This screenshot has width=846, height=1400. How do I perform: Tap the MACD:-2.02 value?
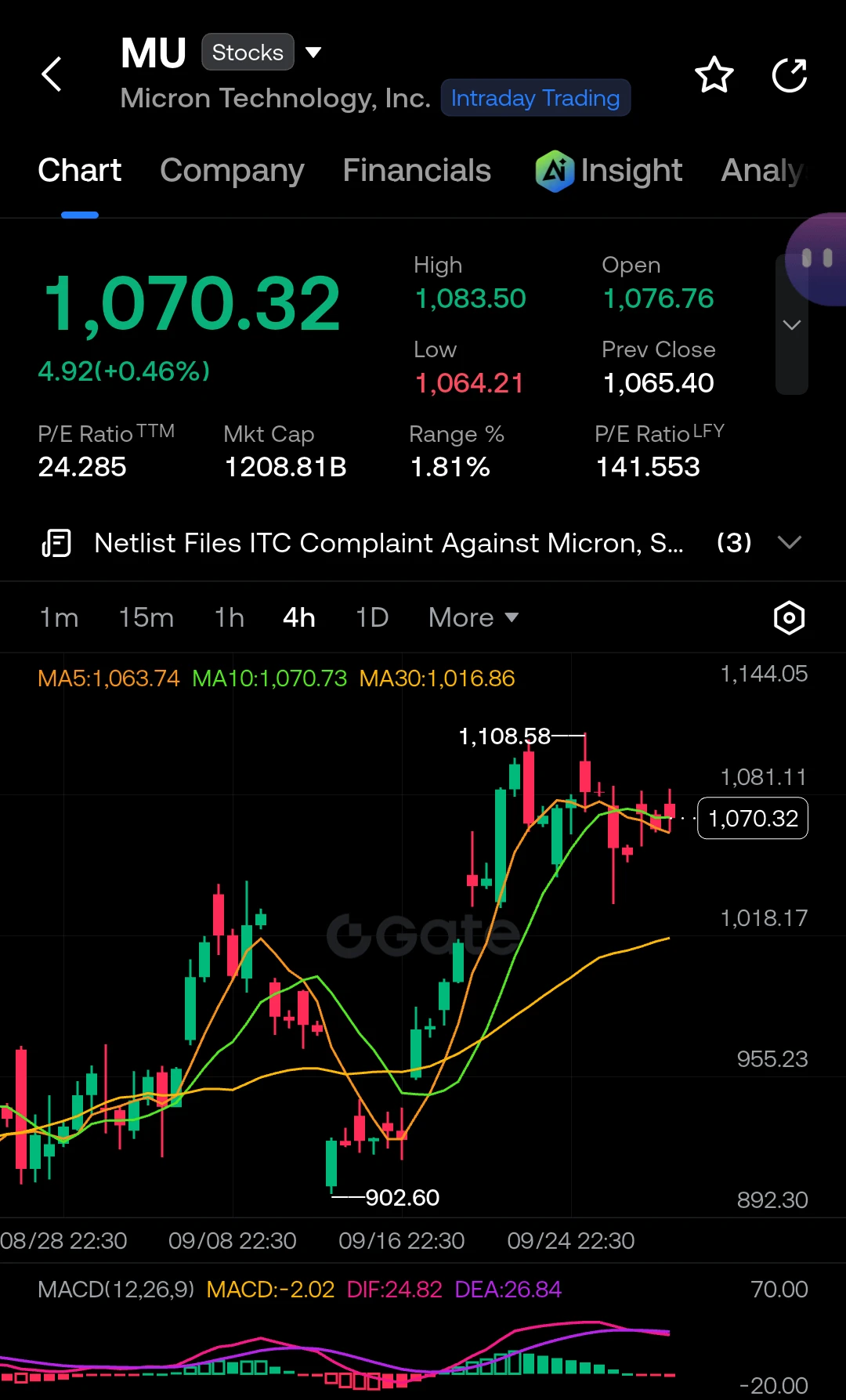pyautogui.click(x=270, y=1290)
